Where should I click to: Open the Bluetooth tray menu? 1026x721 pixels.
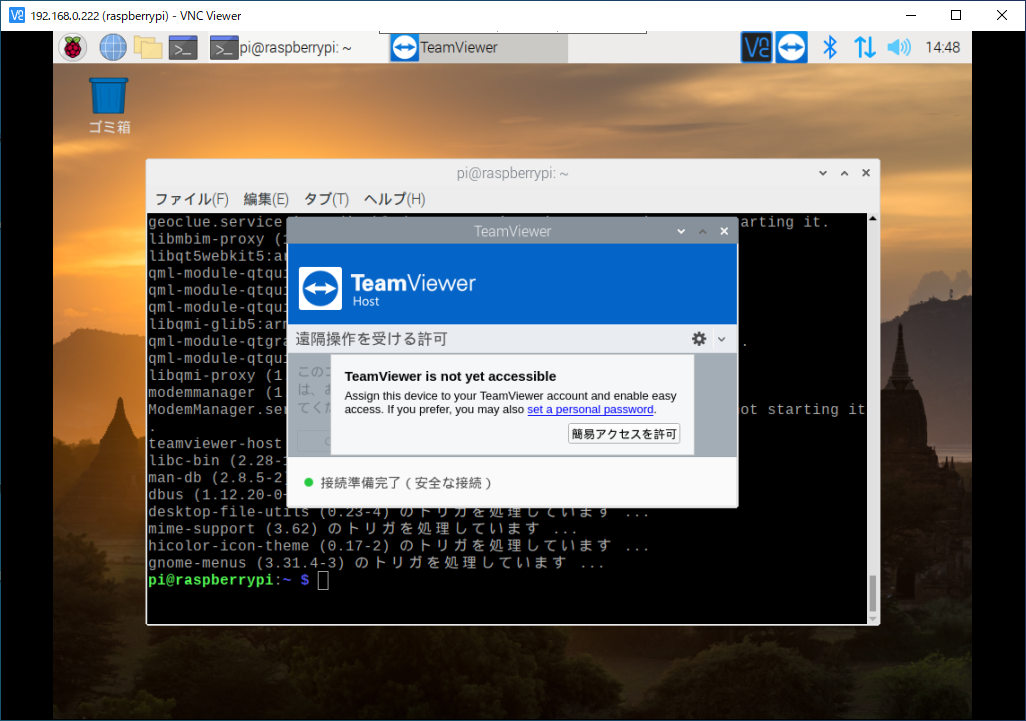830,48
